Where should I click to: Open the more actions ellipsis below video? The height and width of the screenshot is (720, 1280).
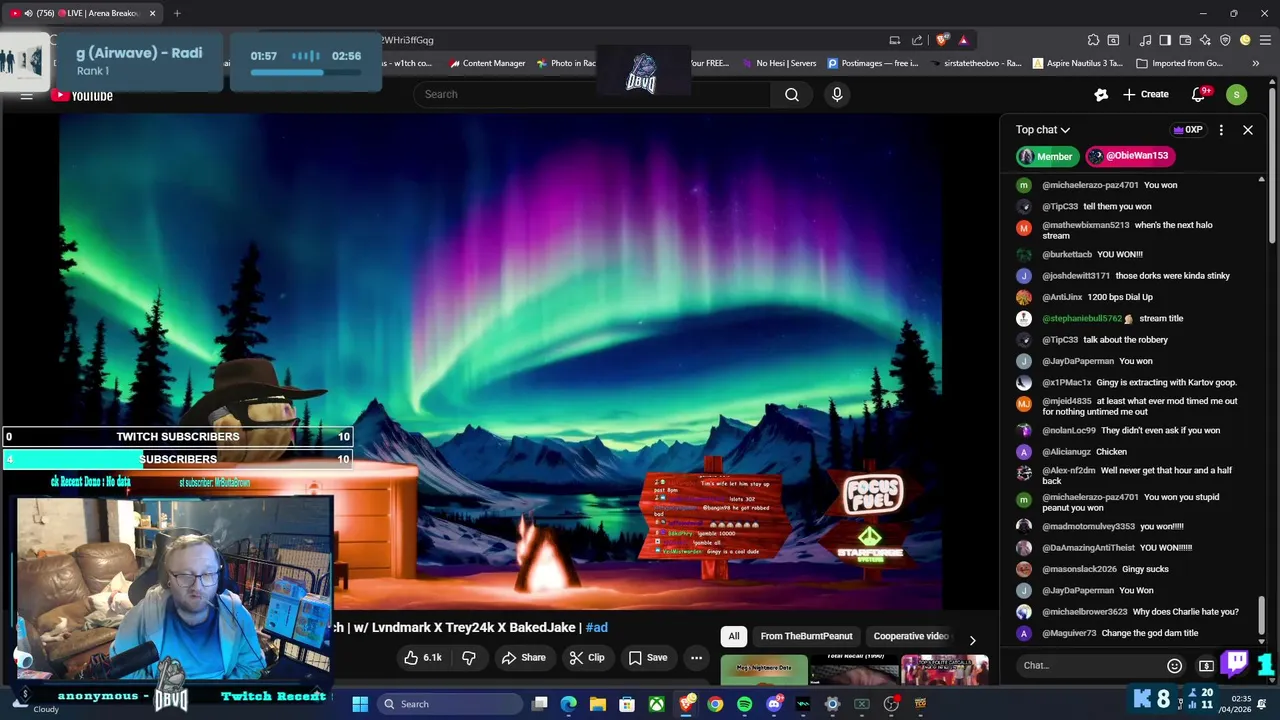[x=696, y=657]
